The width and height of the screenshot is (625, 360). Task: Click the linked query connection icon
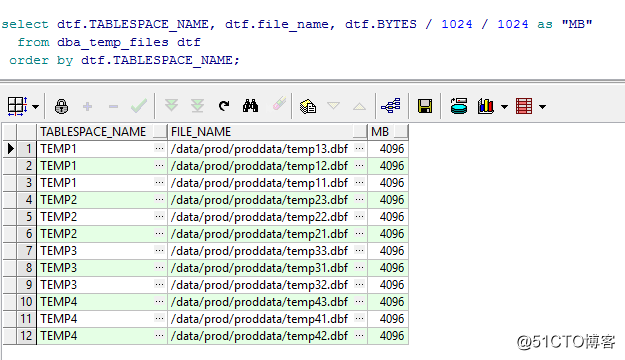tap(391, 106)
